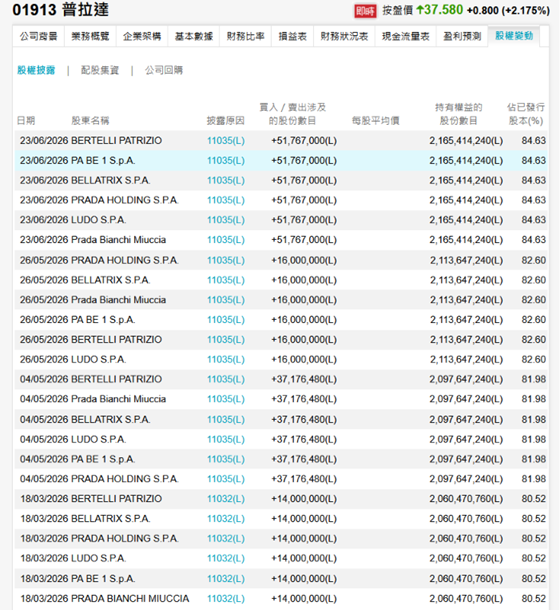
Task: Open the 財務比率 tab
Action: tap(246, 36)
